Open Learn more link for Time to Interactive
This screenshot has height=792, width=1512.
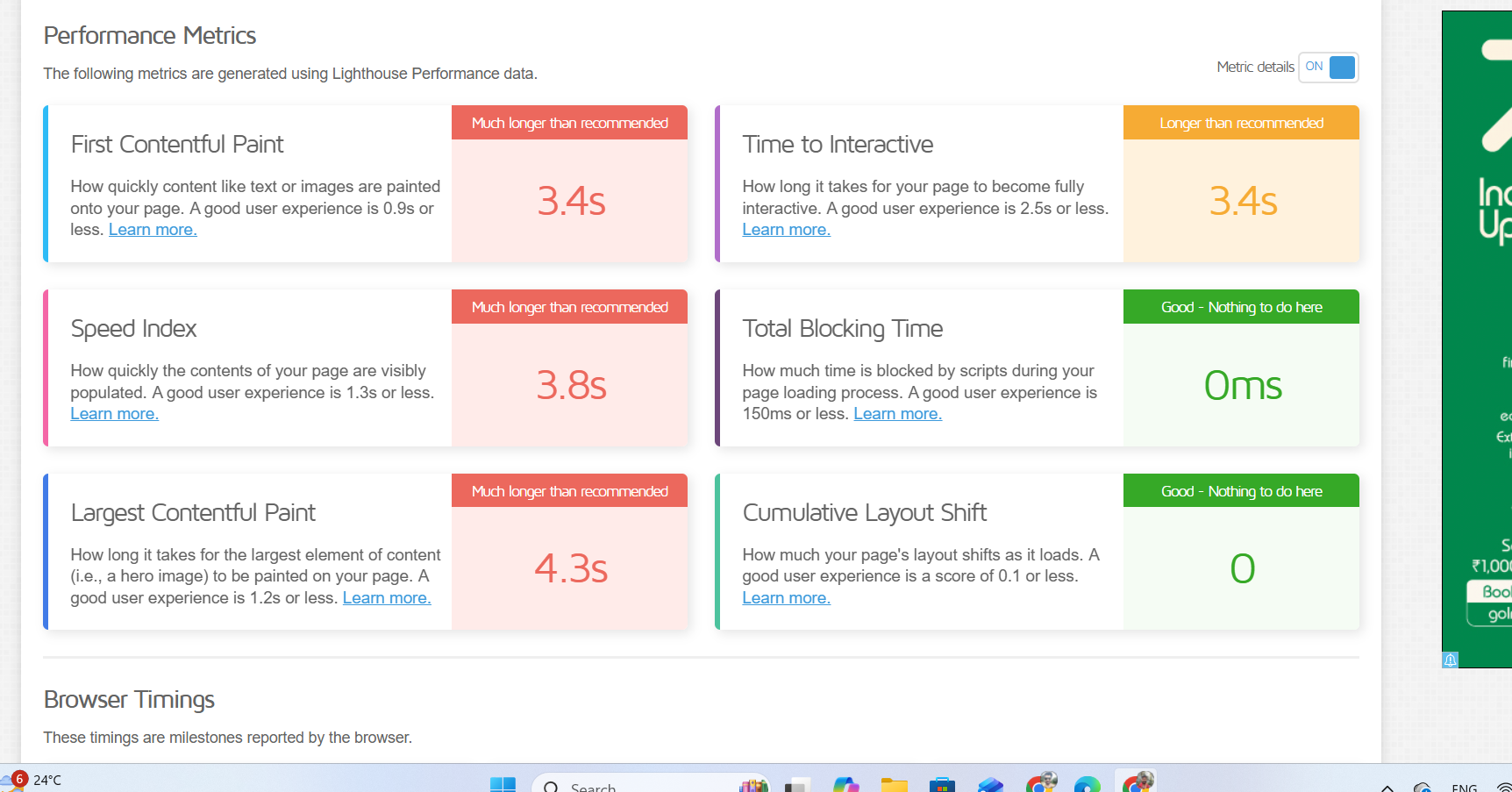[x=786, y=230]
